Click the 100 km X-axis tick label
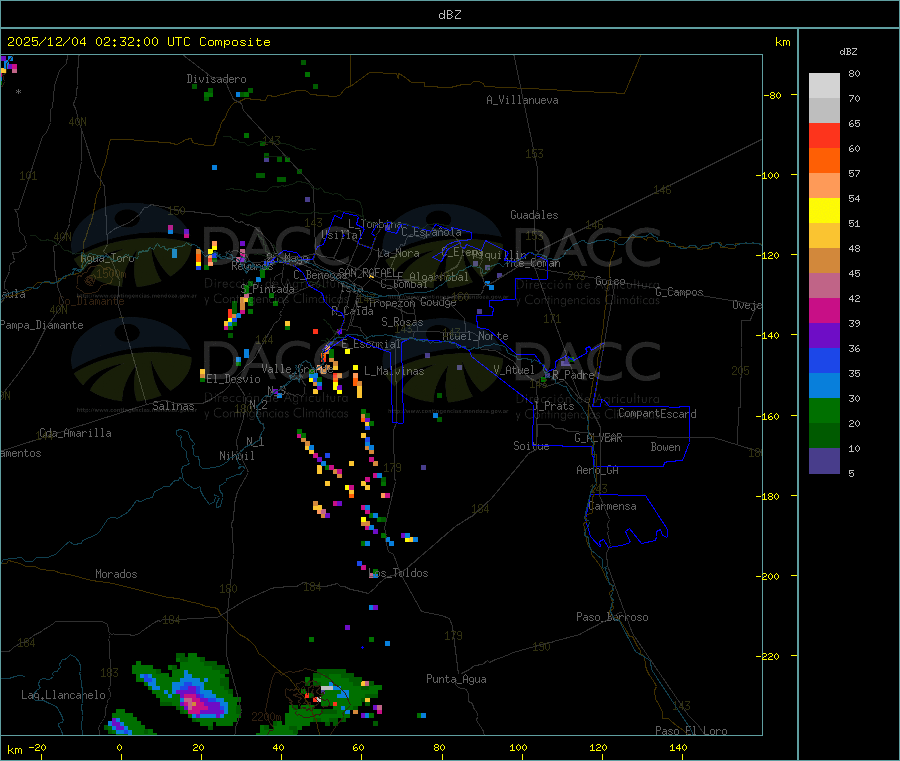Viewport: 900px width, 761px height. [x=518, y=747]
